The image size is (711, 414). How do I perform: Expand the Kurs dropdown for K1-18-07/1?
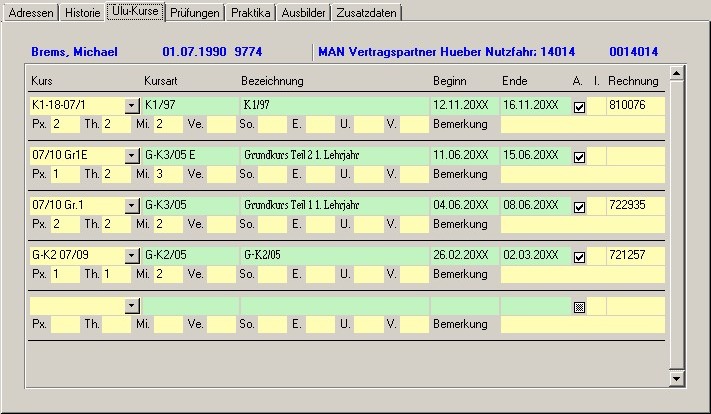click(131, 106)
